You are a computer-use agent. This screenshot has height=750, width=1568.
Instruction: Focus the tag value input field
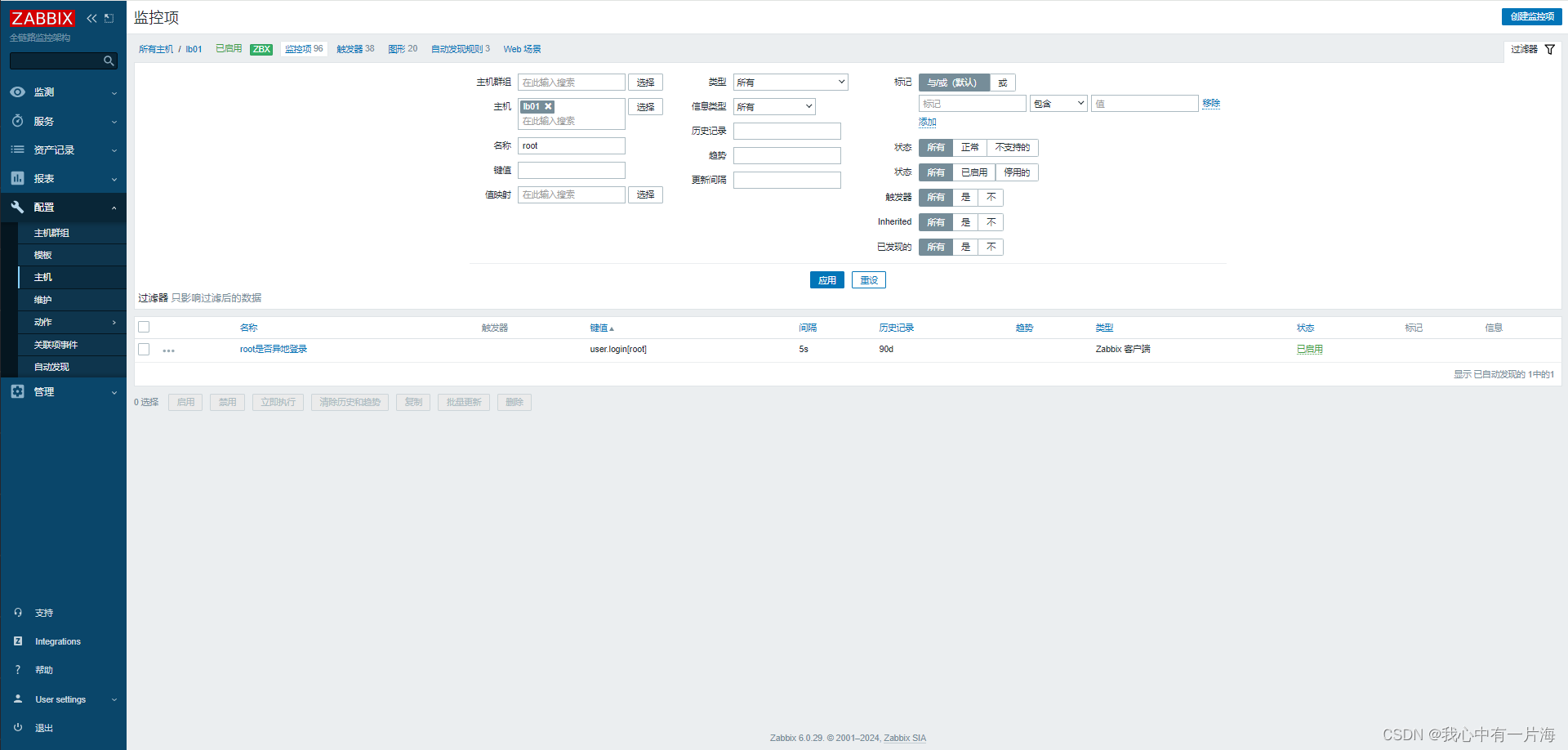1144,103
